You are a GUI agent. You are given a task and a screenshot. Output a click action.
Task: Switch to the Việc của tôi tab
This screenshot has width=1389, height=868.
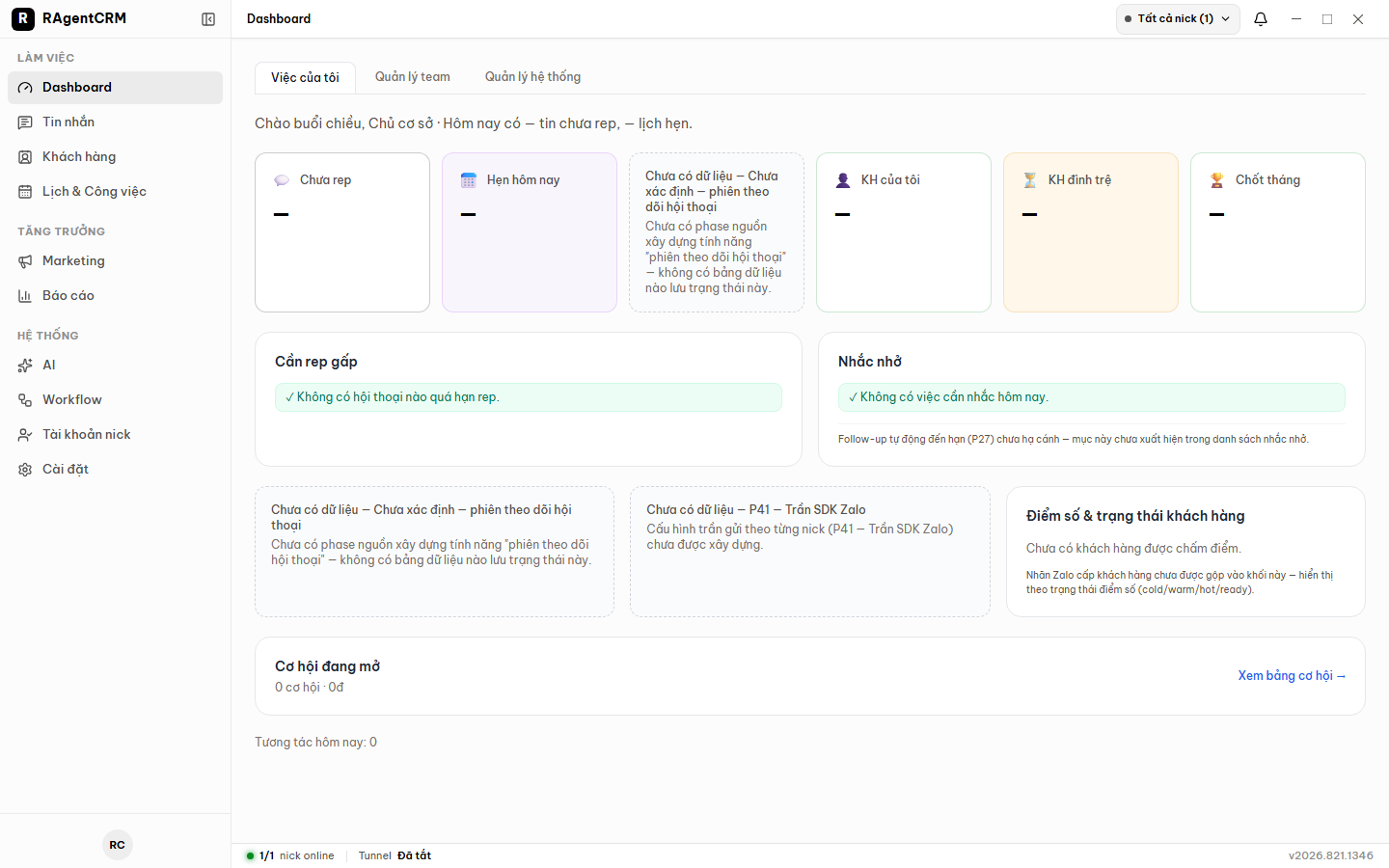pos(305,78)
